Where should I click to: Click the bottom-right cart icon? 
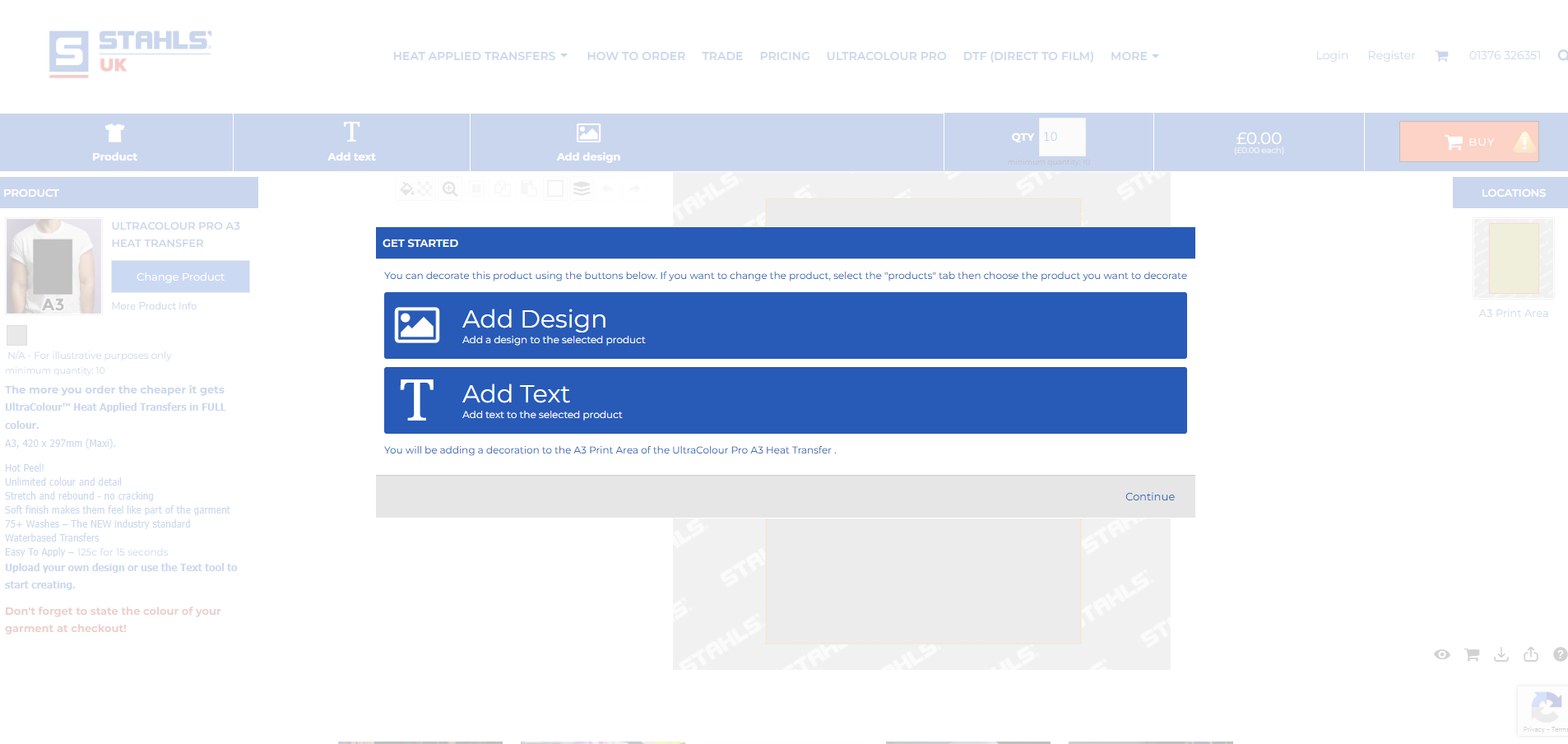(x=1472, y=654)
